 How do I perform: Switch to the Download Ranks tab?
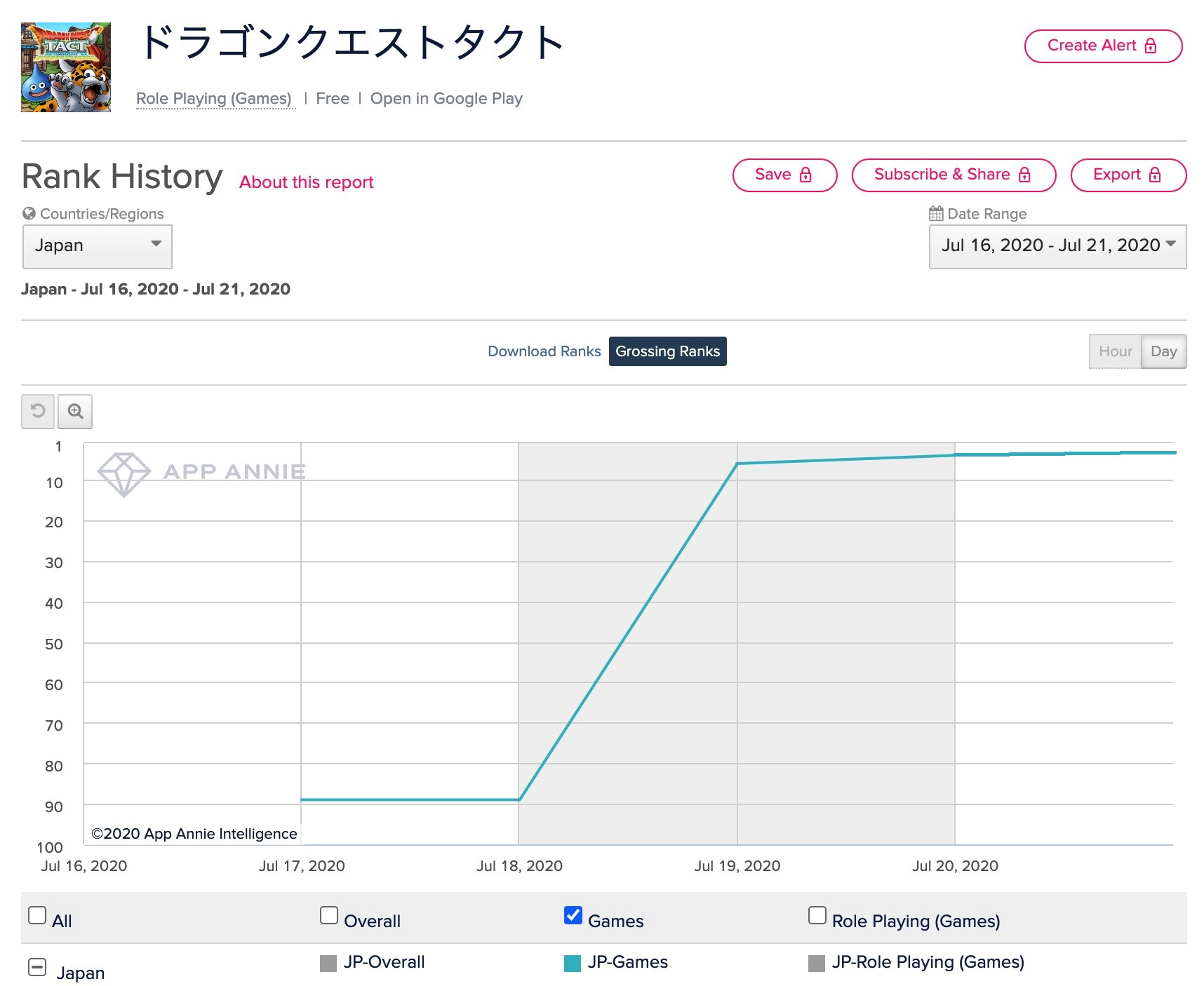544,351
